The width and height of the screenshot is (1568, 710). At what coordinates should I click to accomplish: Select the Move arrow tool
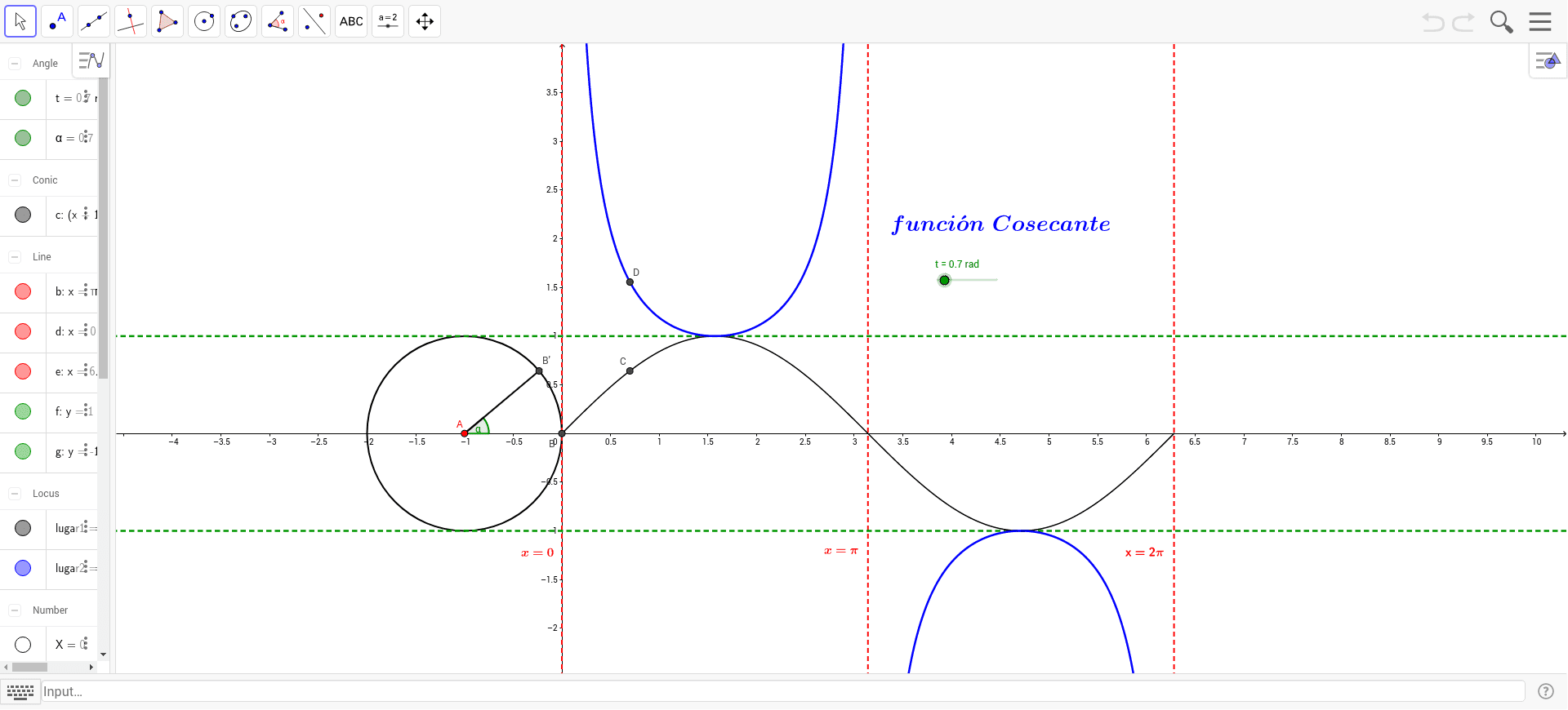(x=20, y=21)
